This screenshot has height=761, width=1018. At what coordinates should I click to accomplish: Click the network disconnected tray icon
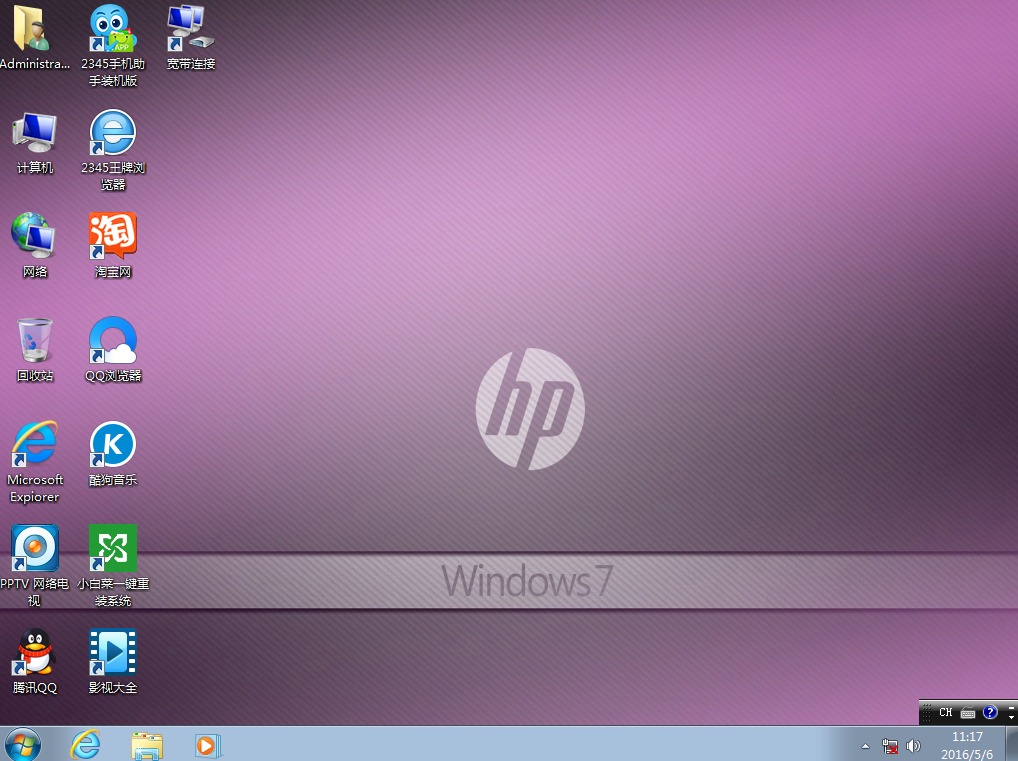pos(890,746)
